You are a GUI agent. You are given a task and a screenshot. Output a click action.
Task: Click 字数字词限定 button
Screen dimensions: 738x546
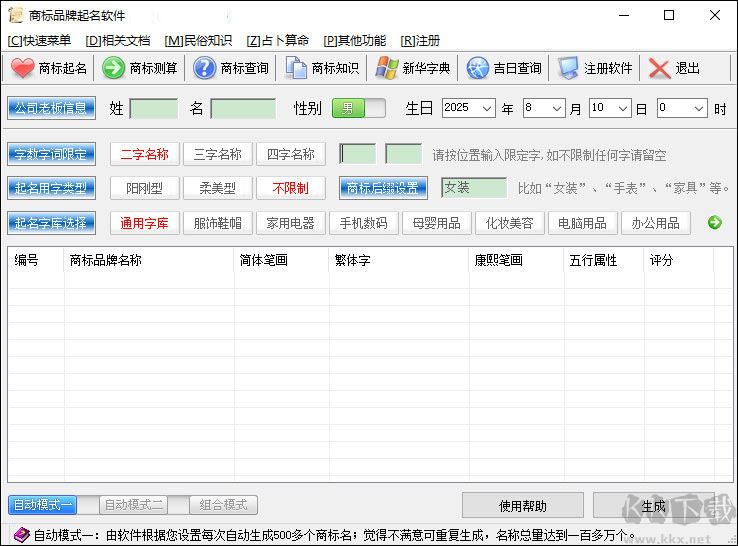(x=51, y=154)
